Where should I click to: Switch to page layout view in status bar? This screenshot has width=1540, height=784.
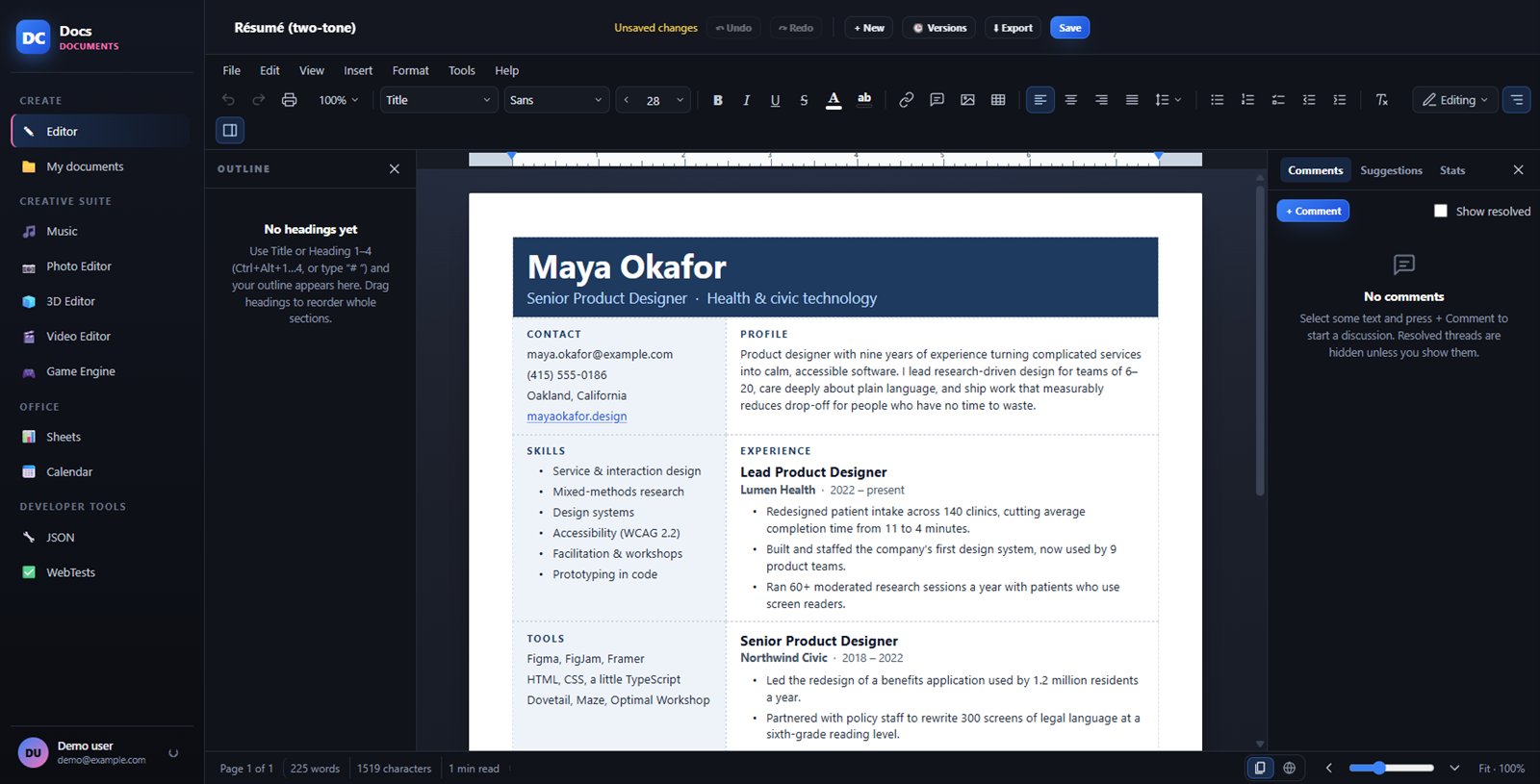pos(1259,768)
